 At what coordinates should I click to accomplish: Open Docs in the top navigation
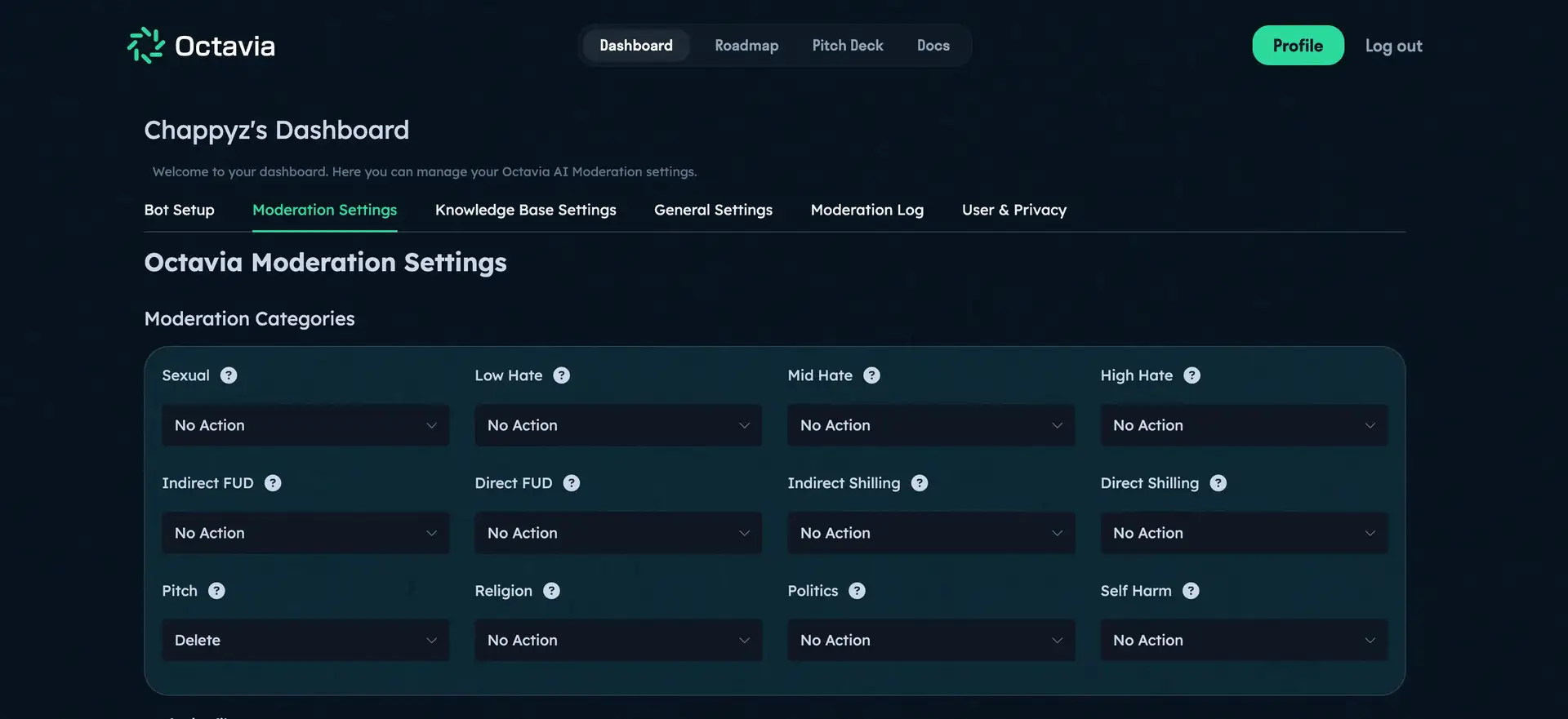pyautogui.click(x=933, y=46)
